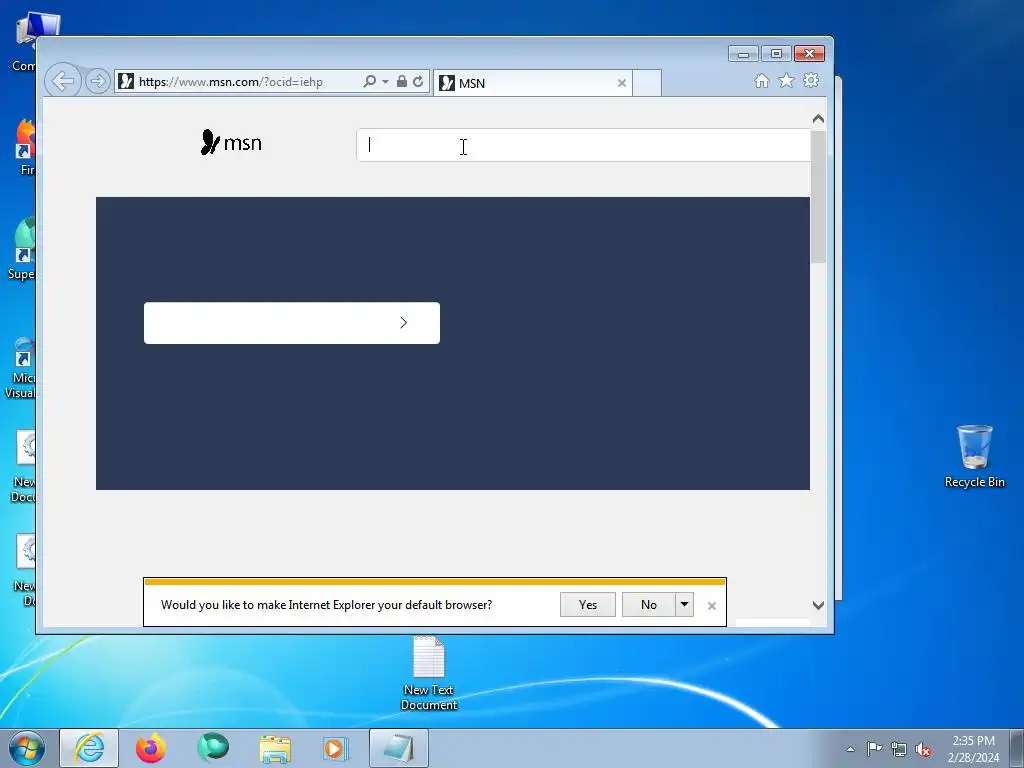Select the Recycle Bin desktop icon

(x=974, y=456)
